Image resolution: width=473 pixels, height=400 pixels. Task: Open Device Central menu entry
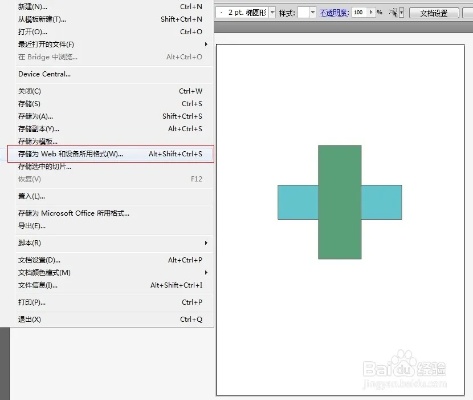pyautogui.click(x=110, y=74)
